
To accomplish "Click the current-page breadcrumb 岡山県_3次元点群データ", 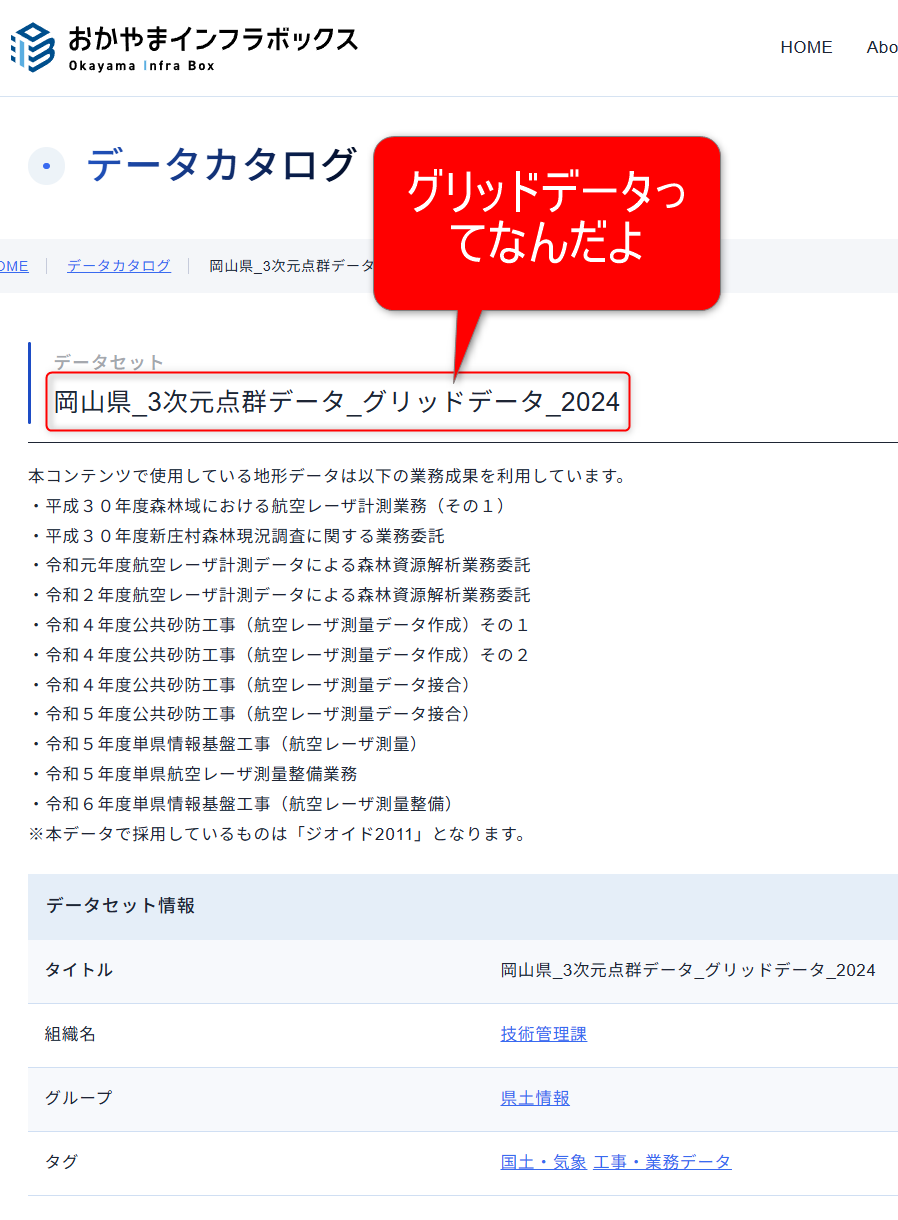I will tap(290, 266).
